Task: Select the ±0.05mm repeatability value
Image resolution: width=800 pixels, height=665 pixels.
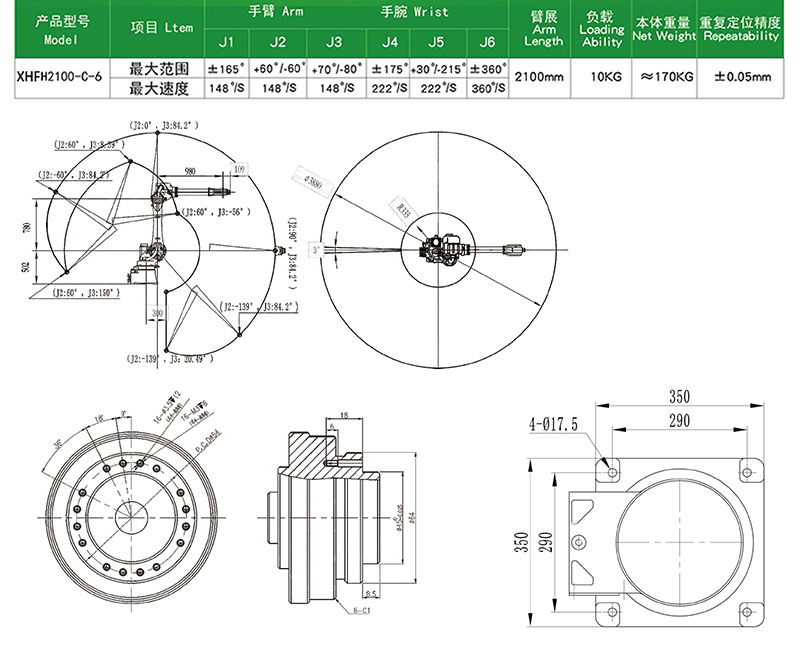Action: coord(740,78)
